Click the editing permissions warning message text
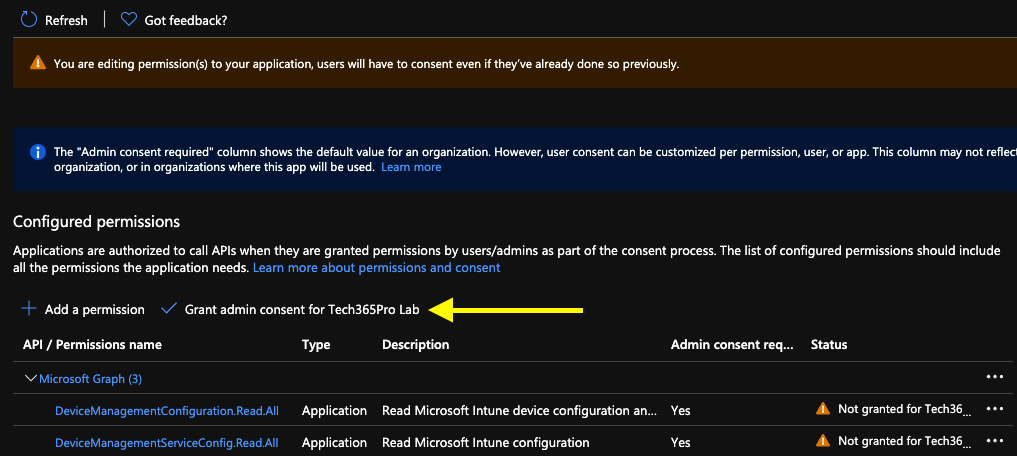This screenshot has width=1017, height=456. pos(366,64)
